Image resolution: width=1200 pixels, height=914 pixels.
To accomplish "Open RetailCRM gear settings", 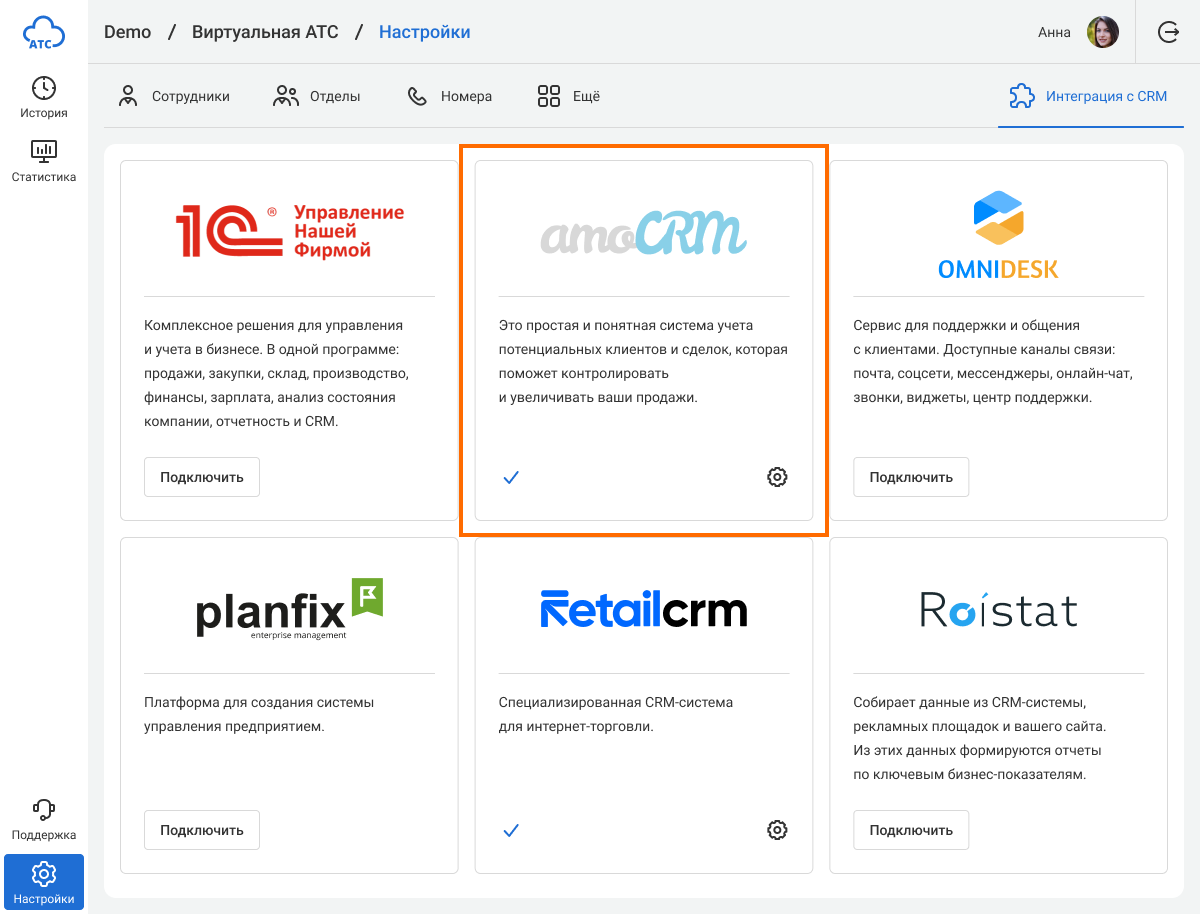I will tap(777, 830).
